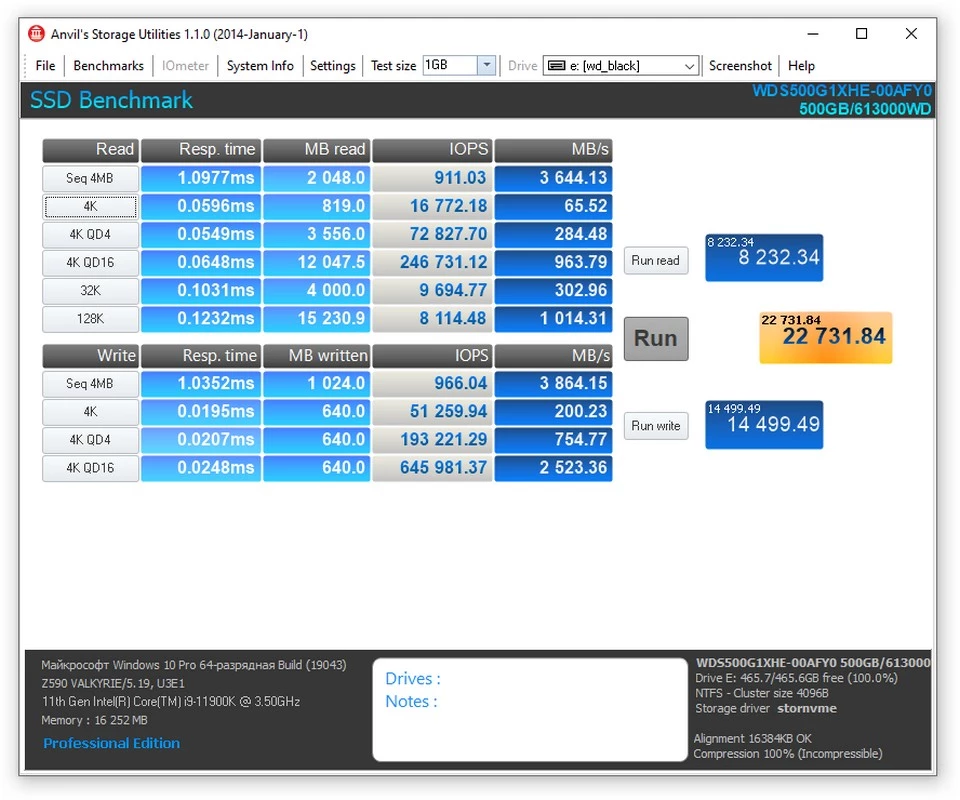Click response time 0.0549ms cell
The width and height of the screenshot is (960, 800).
click(x=201, y=234)
